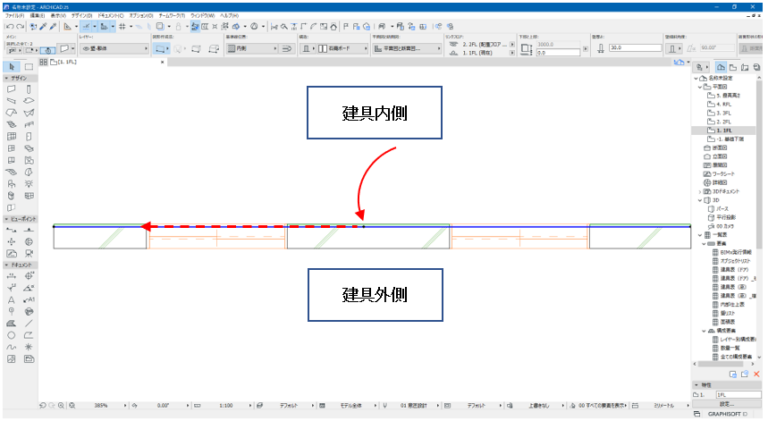This screenshot has height=421, width=768.
Task: Select the Dimension tool in toolbox
Action: [x=11, y=276]
